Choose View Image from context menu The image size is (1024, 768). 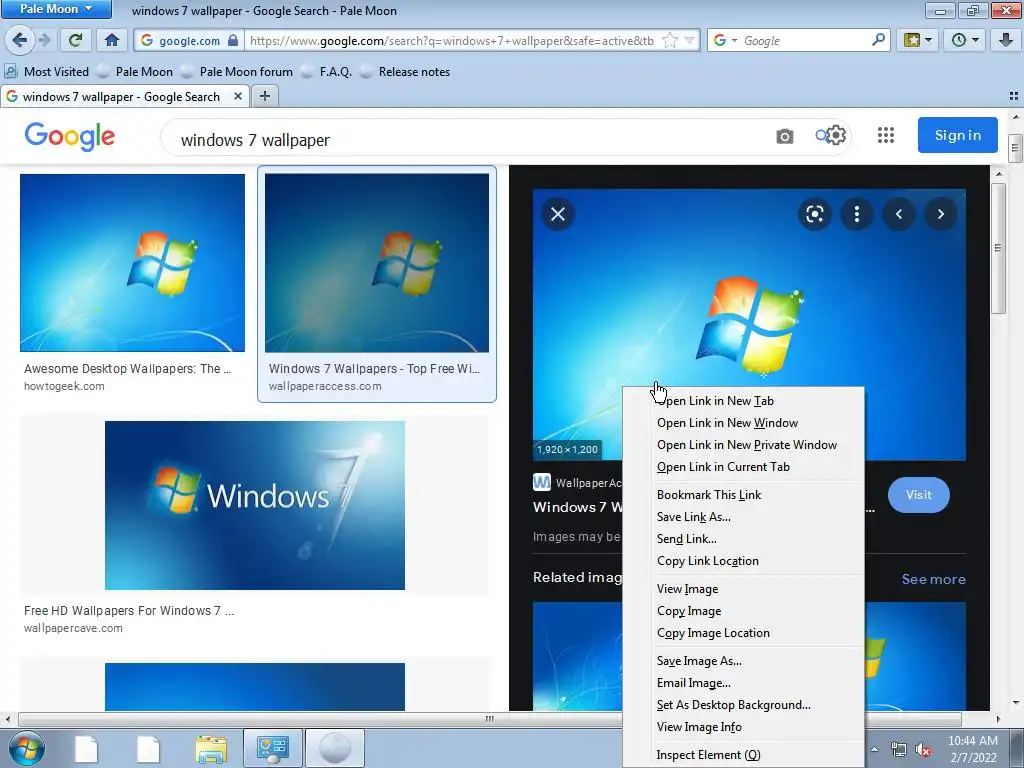pos(743,589)
